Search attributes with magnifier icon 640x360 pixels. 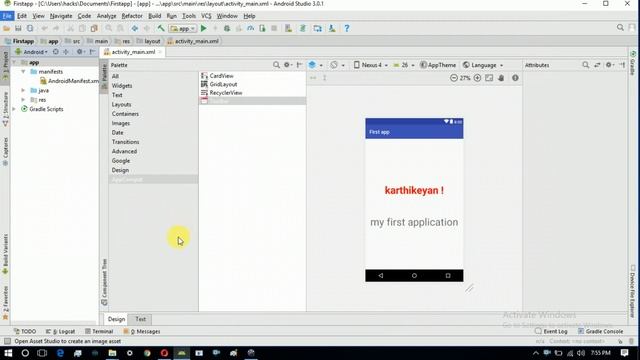[x=585, y=65]
